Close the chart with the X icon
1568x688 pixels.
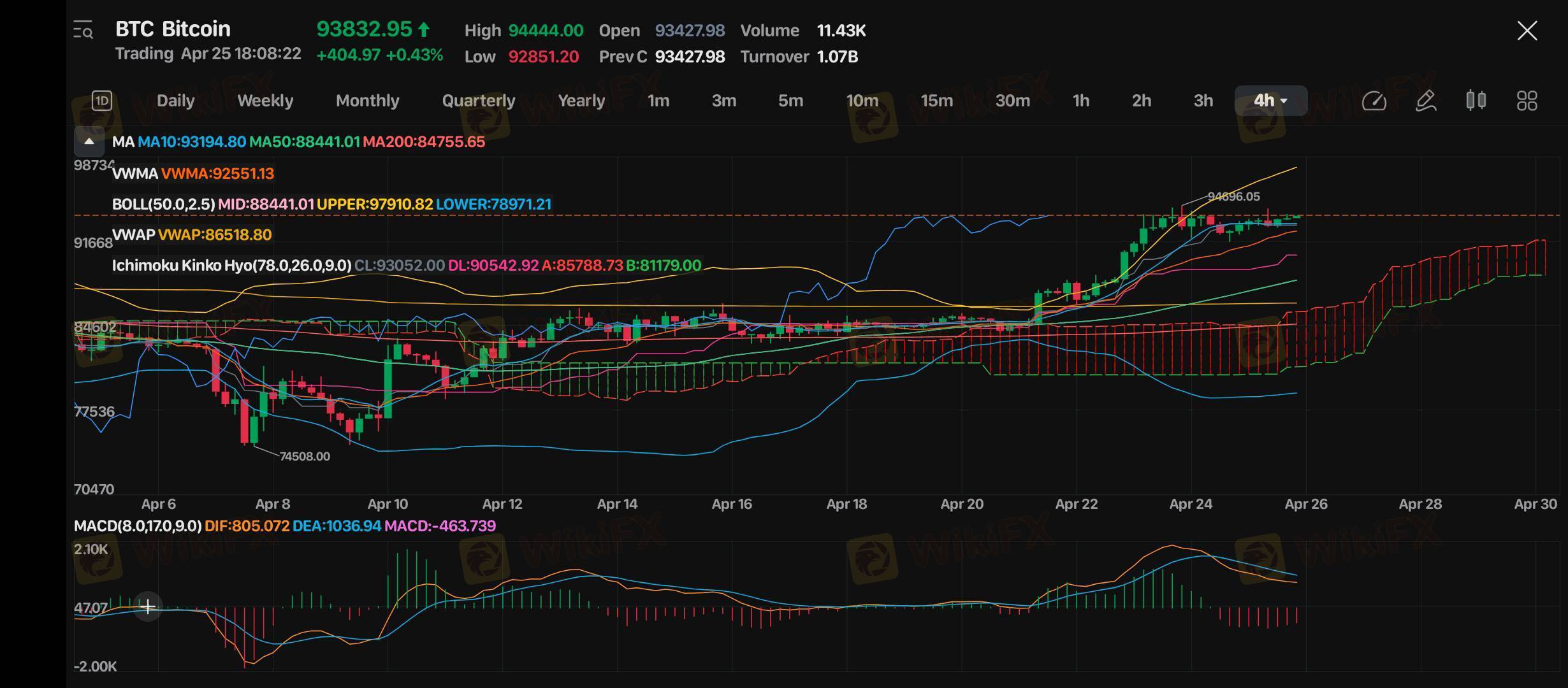[x=1527, y=31]
